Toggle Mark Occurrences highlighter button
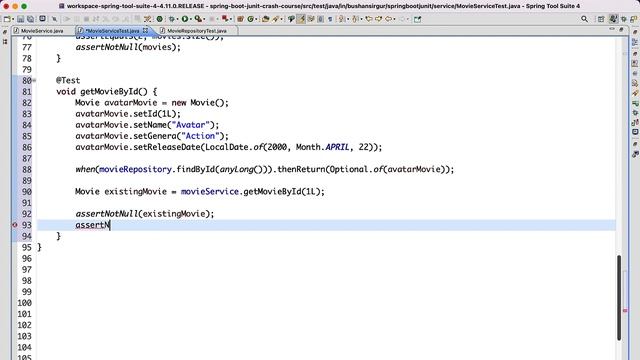 301,19
